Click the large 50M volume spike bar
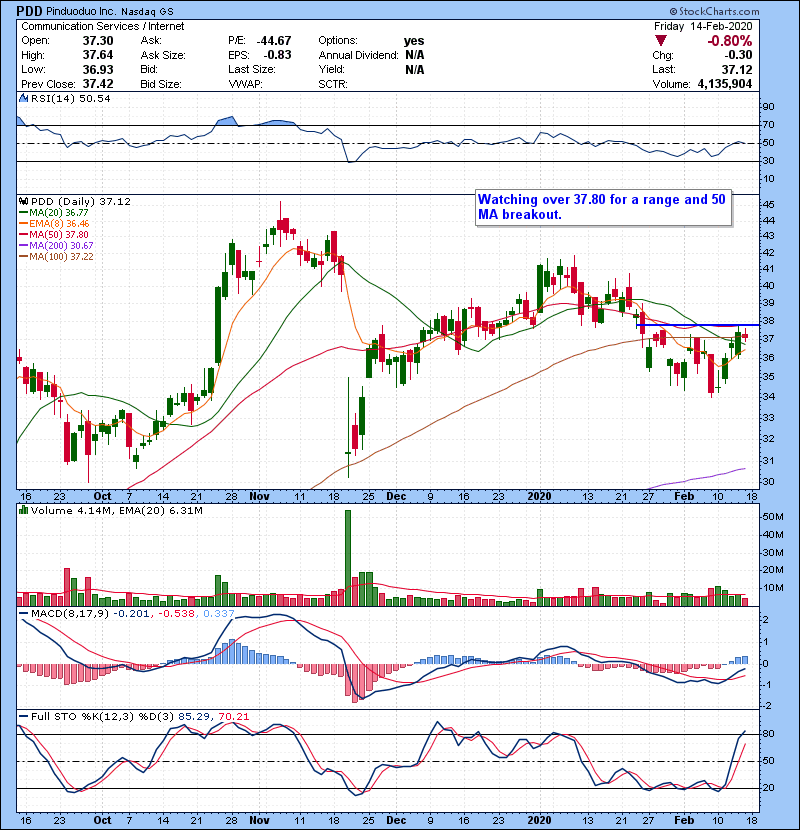800x830 pixels. pos(348,558)
